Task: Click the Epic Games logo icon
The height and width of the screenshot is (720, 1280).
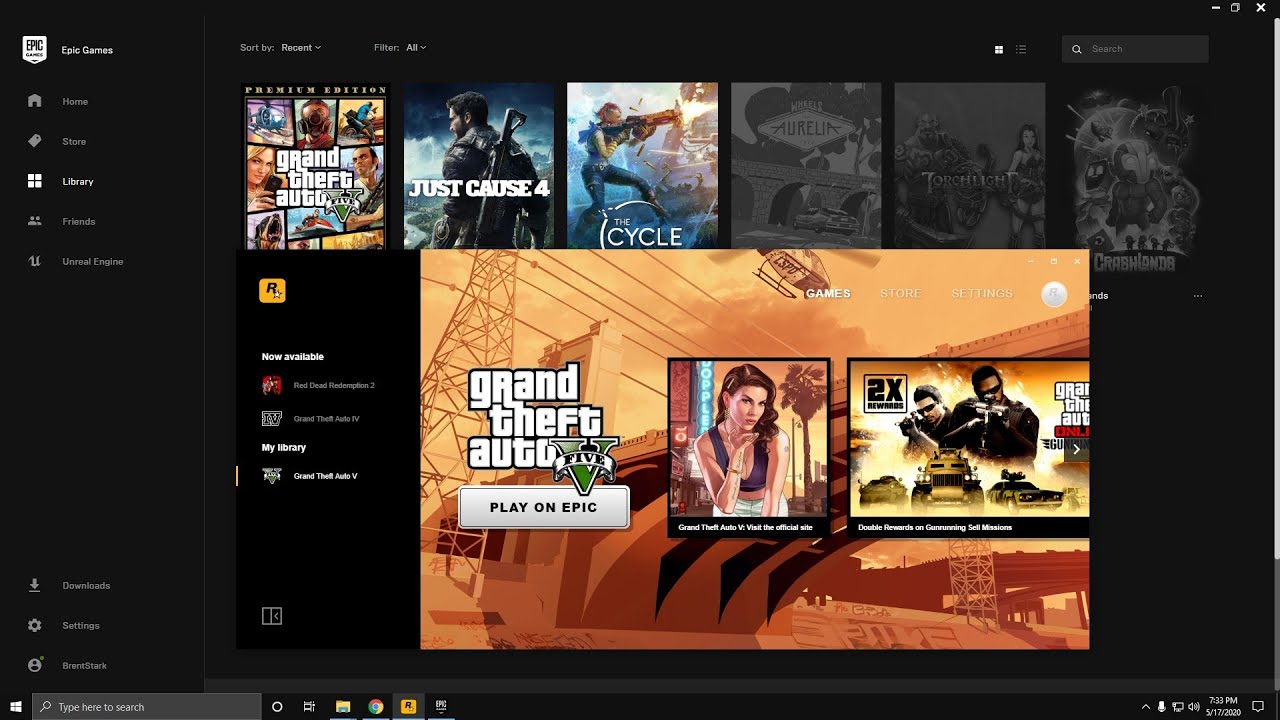Action: [x=35, y=49]
